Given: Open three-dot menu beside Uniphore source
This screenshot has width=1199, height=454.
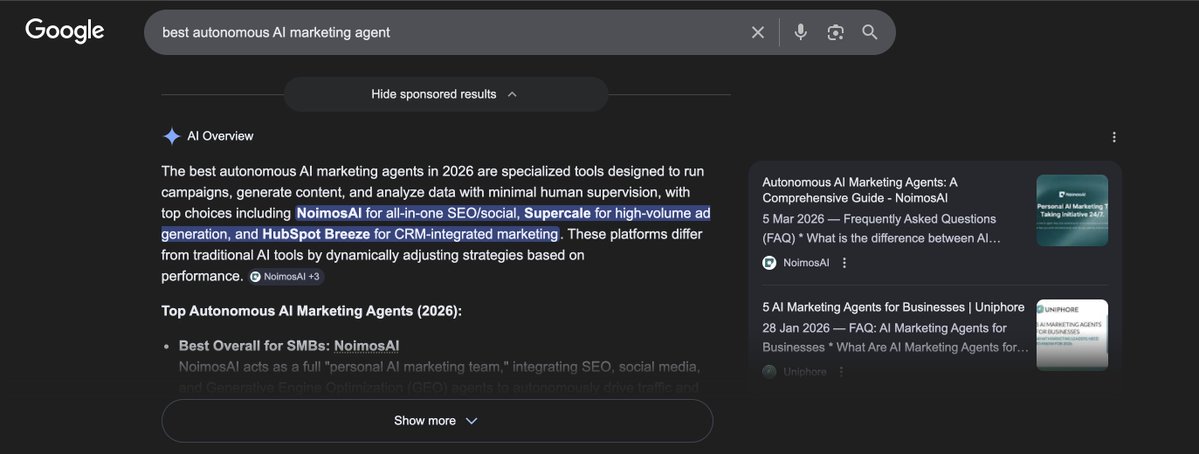Looking at the screenshot, I should (843, 371).
